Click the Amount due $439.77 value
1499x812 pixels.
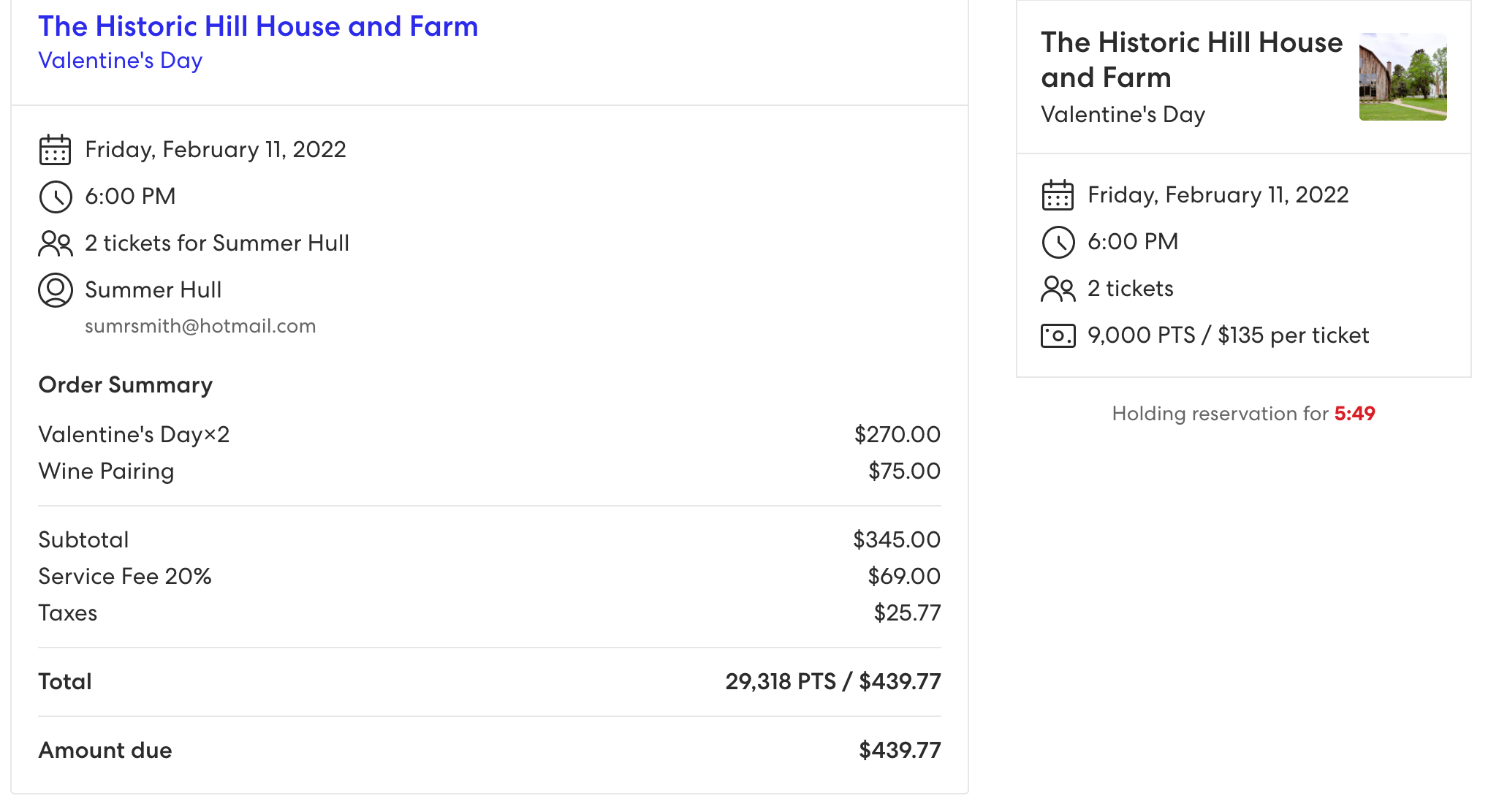tap(900, 750)
